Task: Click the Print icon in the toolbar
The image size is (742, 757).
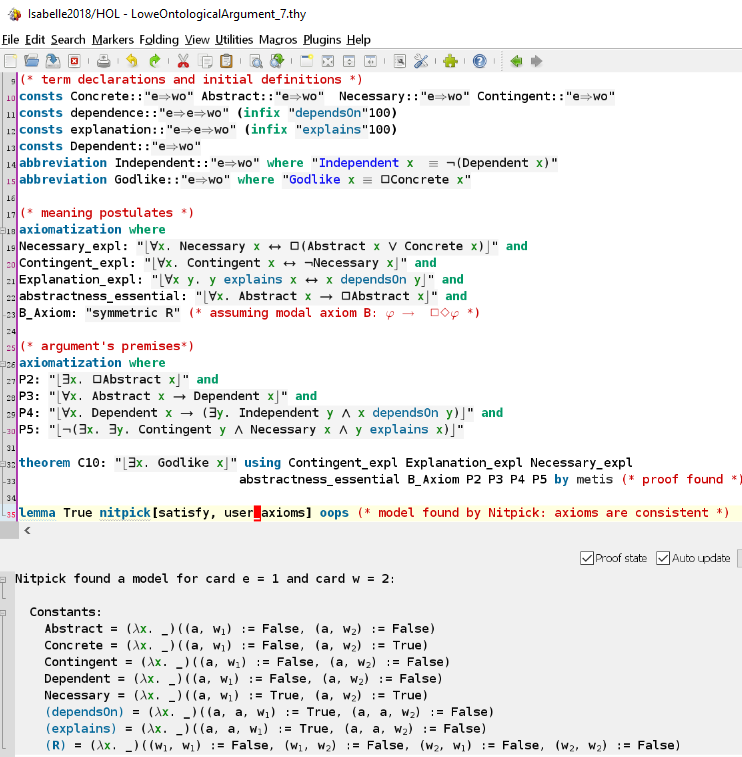Action: (x=103, y=61)
